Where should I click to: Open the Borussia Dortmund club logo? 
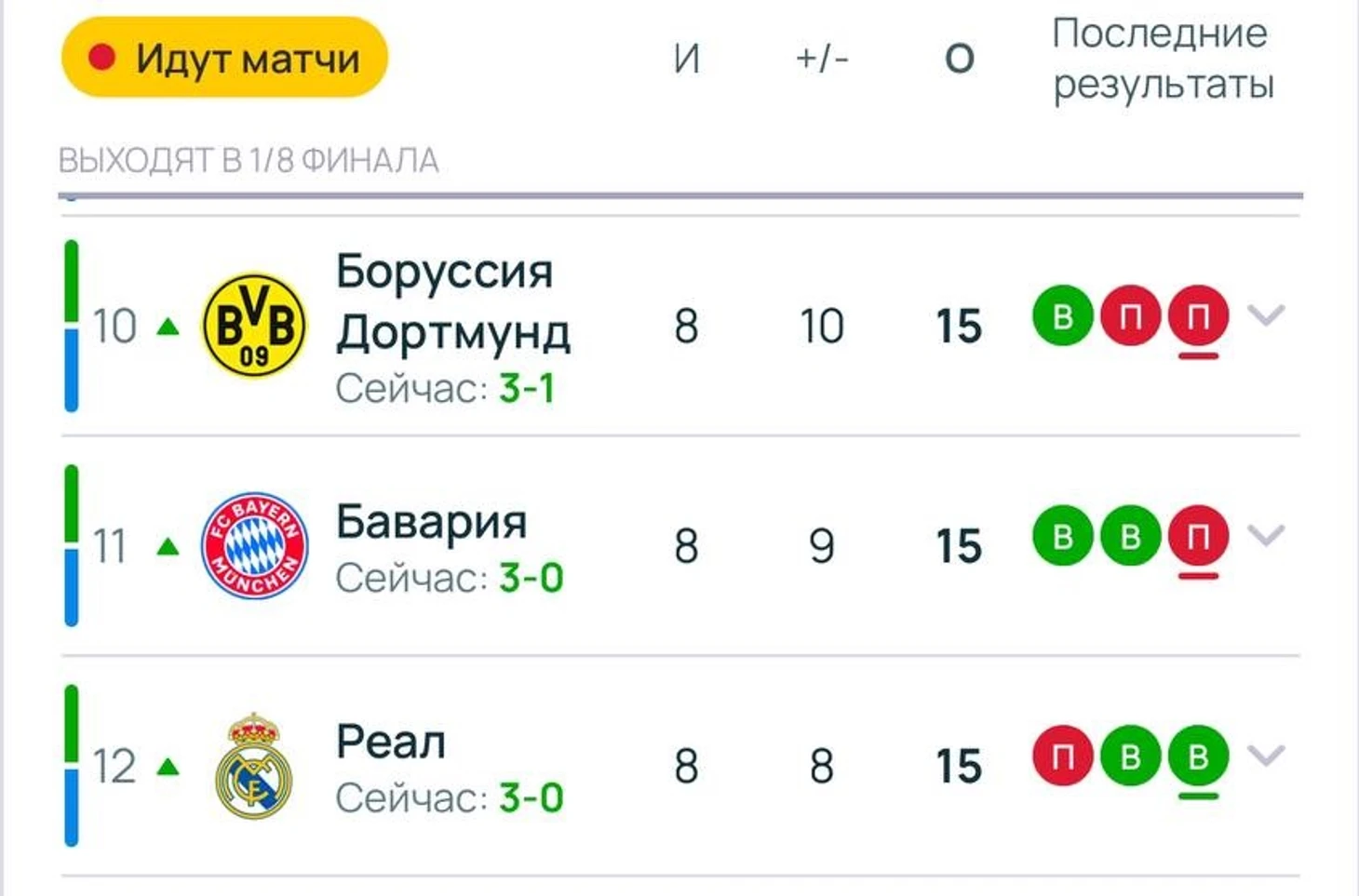(x=254, y=325)
